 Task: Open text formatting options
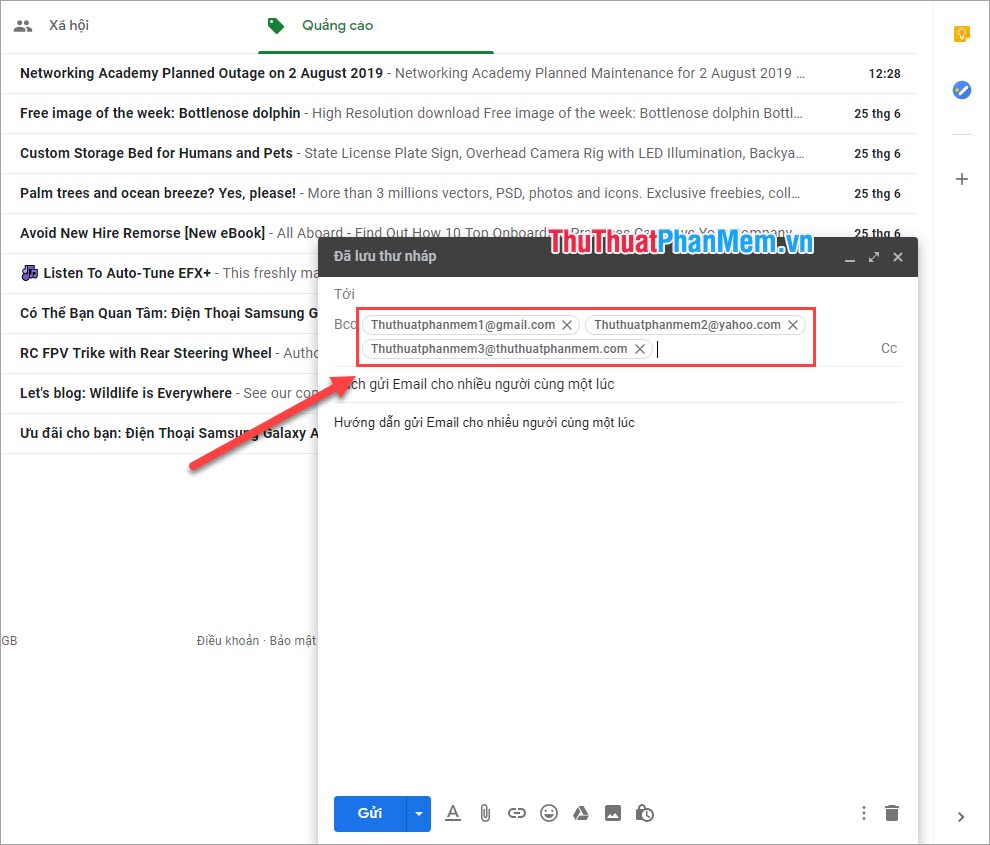(453, 813)
